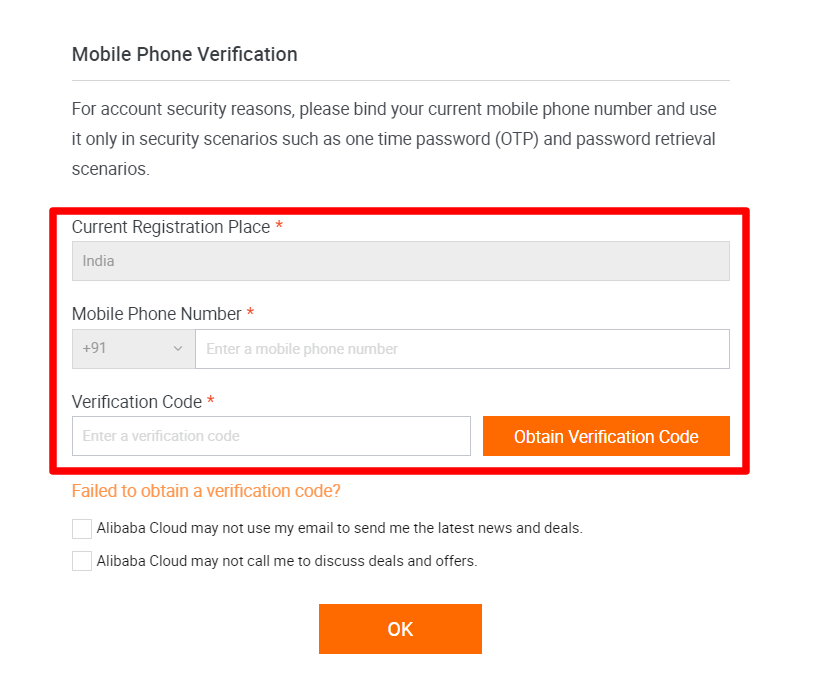Screen dimensions: 837x690
Task: Expand the +91 country code dropdown
Action: tap(133, 349)
